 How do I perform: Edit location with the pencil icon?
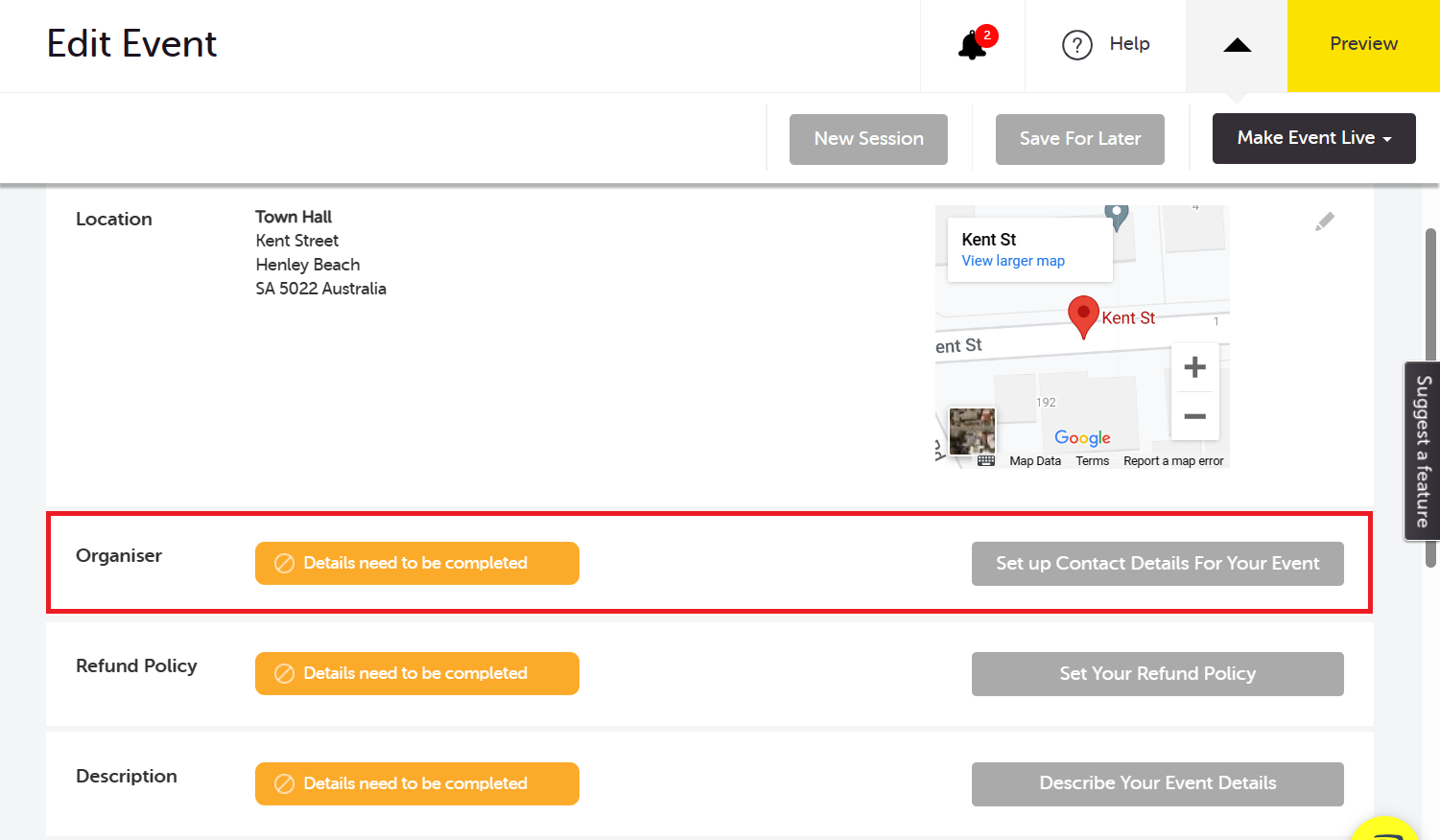(1324, 222)
